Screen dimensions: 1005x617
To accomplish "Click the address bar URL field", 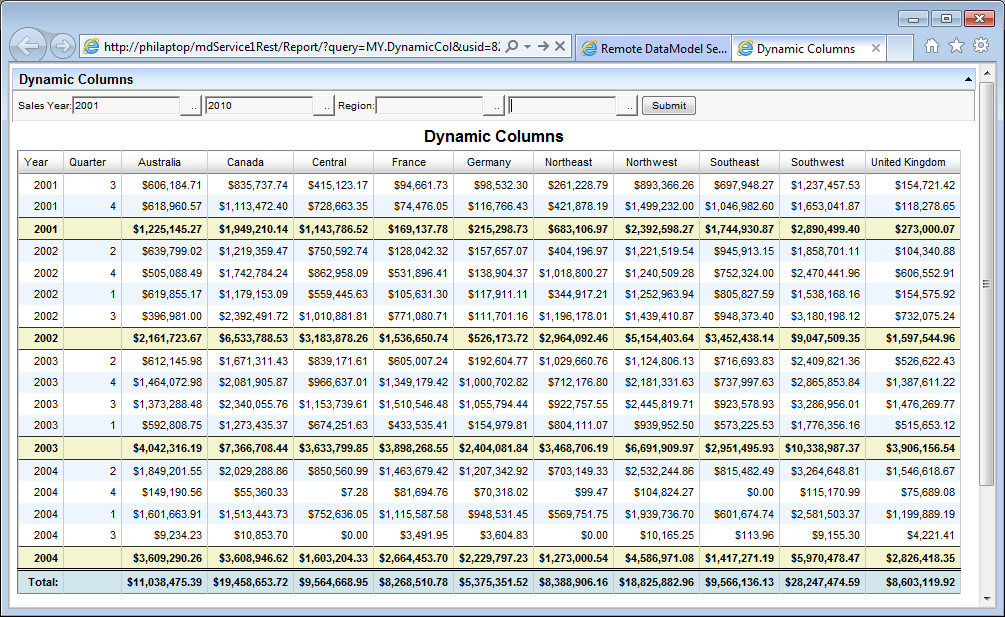I will 301,47.
